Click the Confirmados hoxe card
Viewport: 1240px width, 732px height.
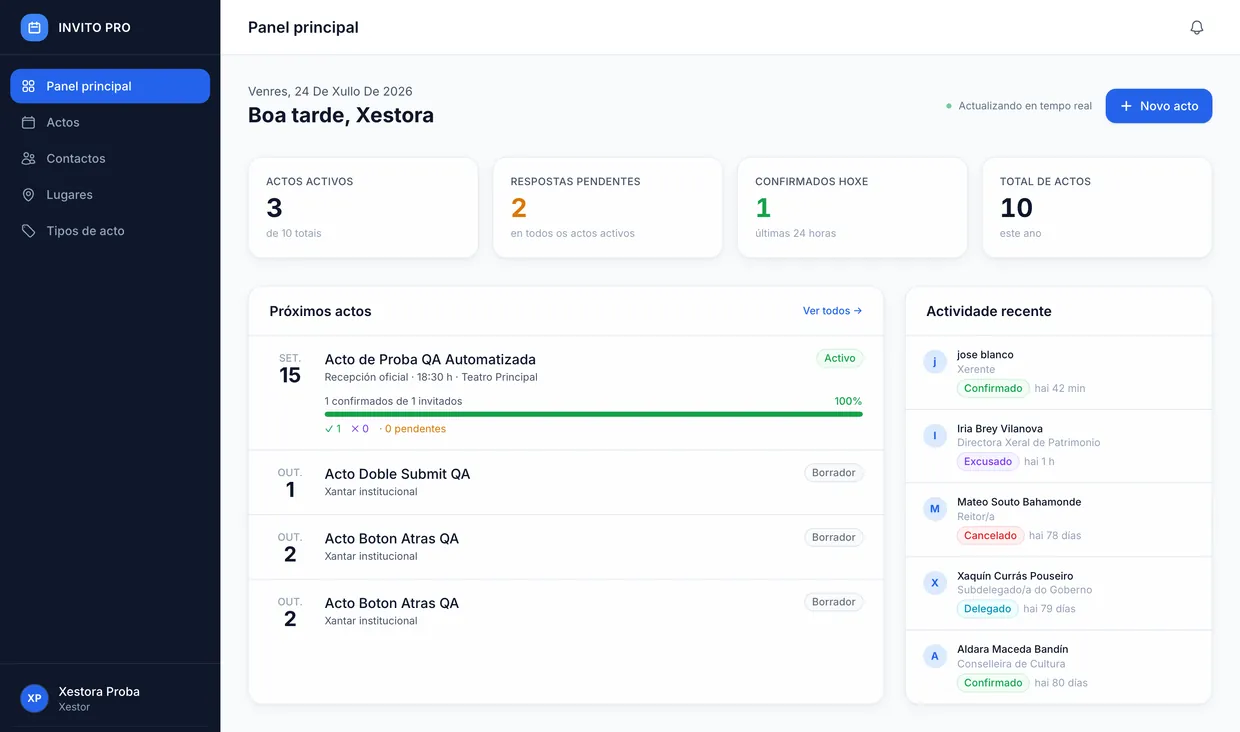[852, 207]
